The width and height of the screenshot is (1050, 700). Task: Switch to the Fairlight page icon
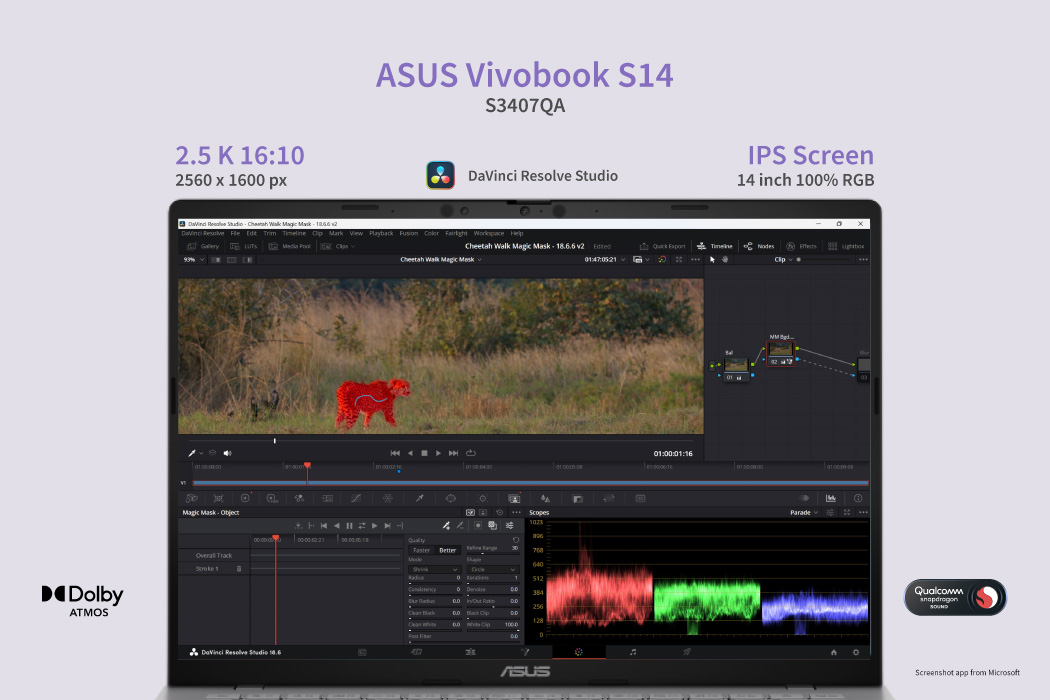click(x=633, y=652)
